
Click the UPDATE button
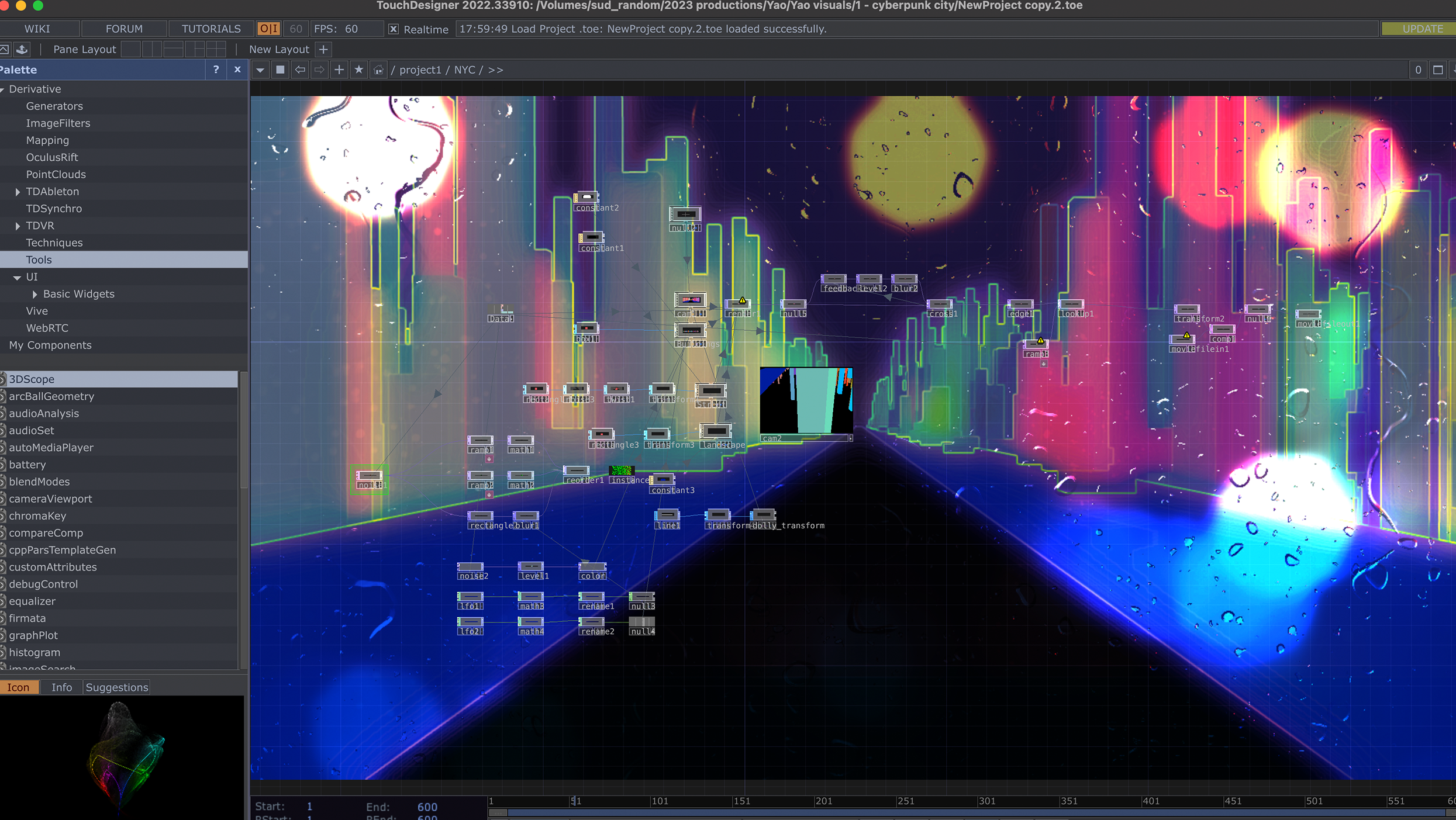coord(1422,29)
